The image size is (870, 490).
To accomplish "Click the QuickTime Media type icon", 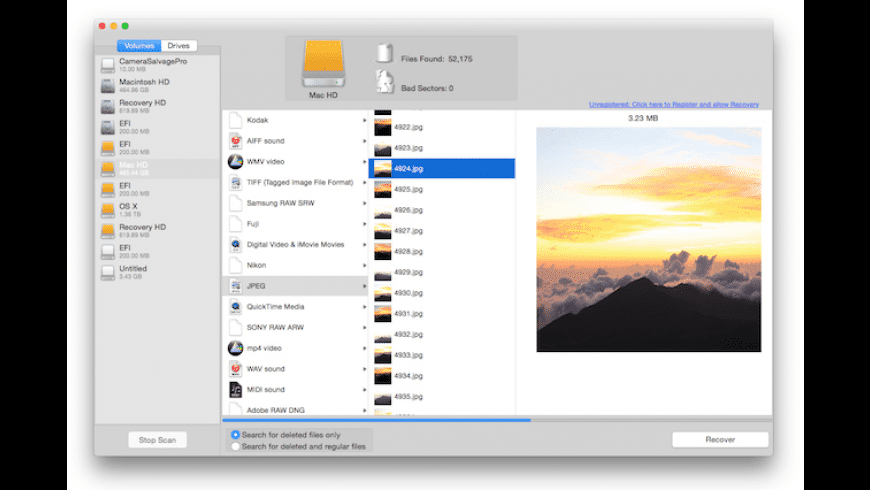I will click(235, 307).
